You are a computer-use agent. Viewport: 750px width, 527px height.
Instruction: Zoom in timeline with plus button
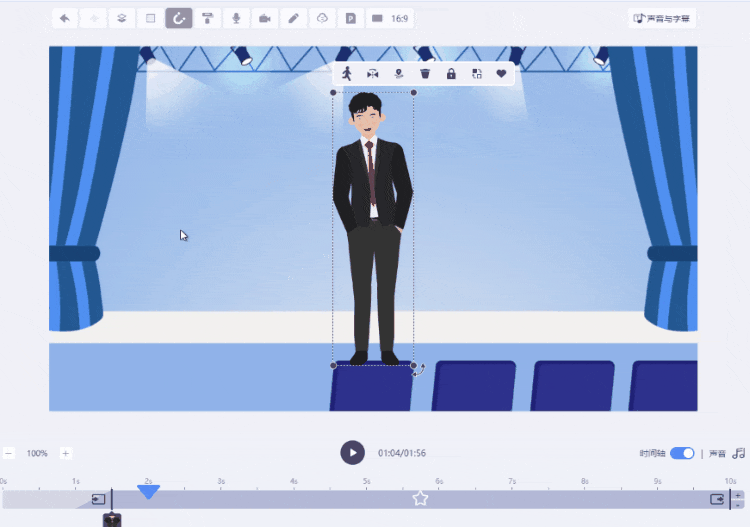point(66,453)
